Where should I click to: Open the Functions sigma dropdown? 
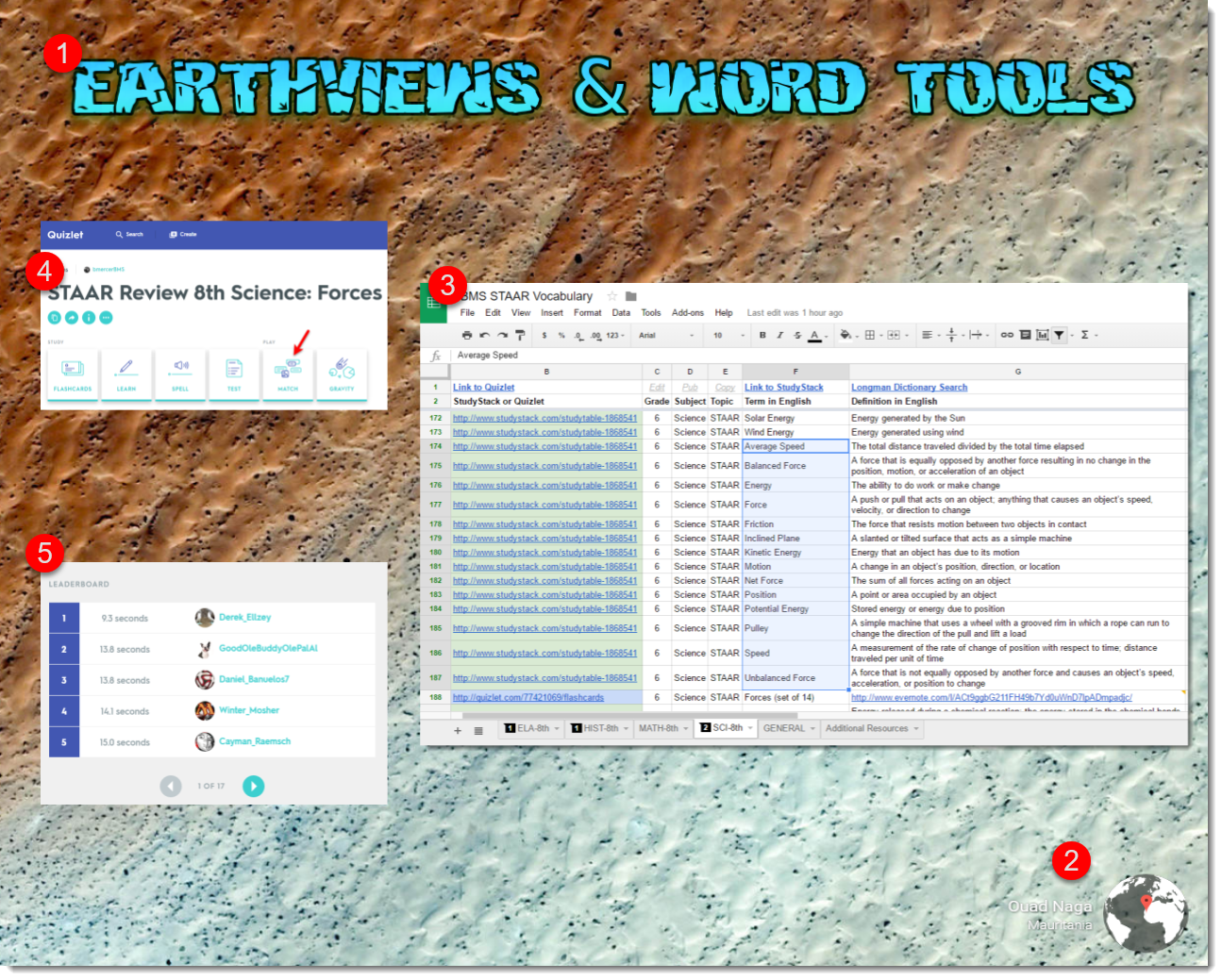[x=1088, y=335]
